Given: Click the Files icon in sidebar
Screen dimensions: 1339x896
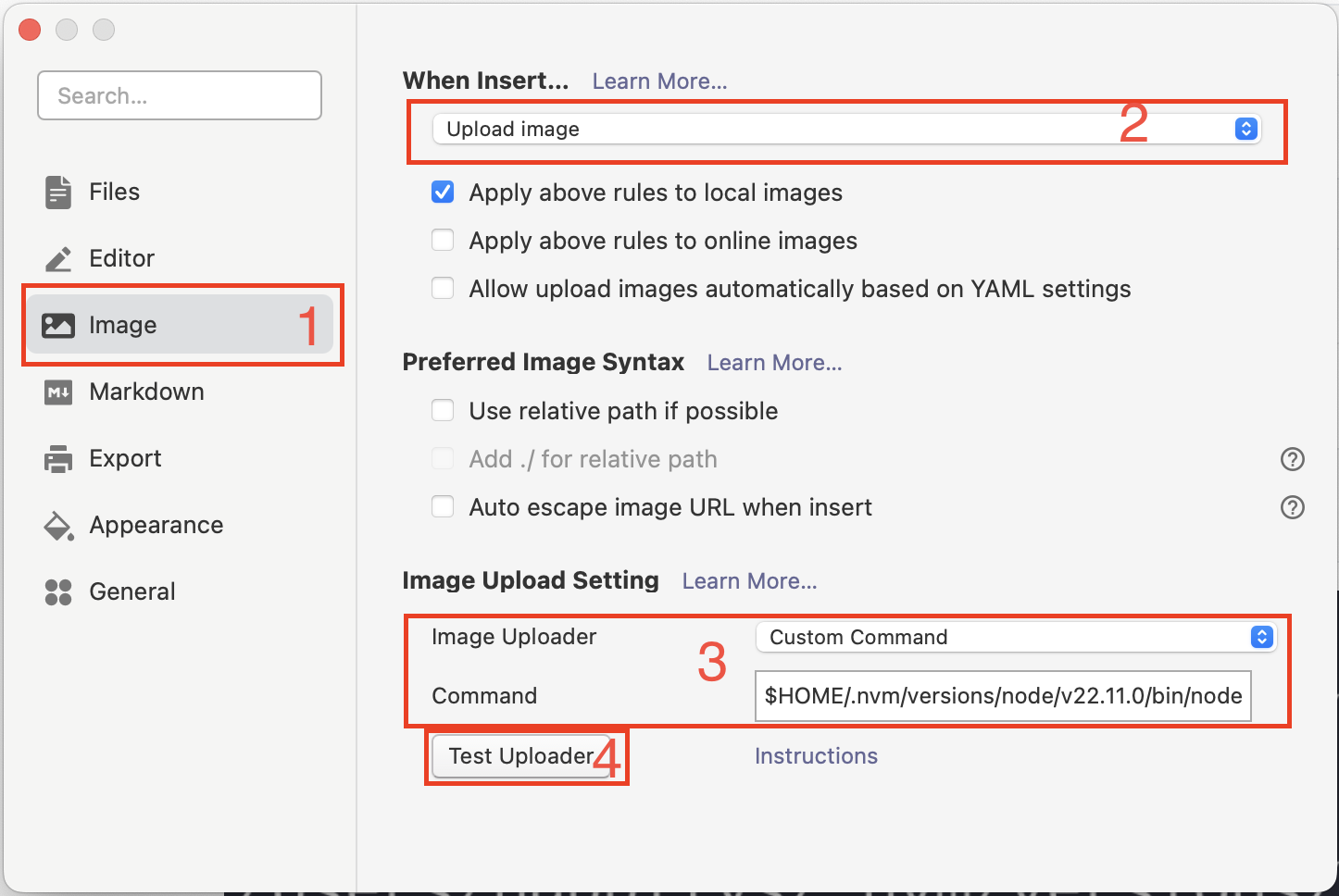Looking at the screenshot, I should pyautogui.click(x=58, y=193).
